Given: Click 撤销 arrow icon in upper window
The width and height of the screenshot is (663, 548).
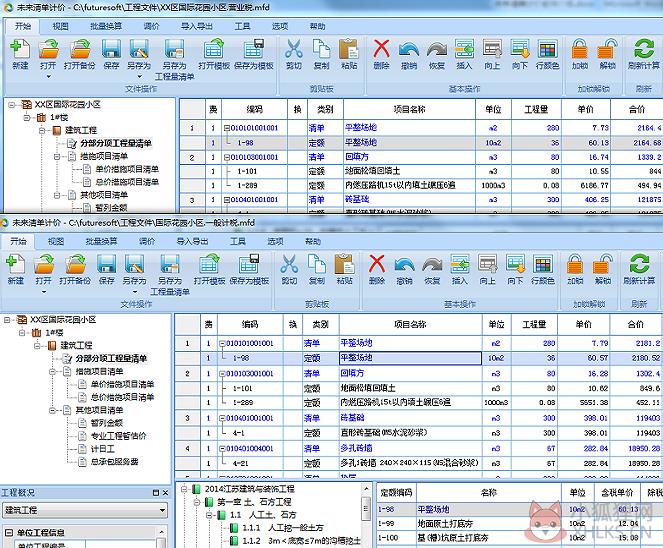Looking at the screenshot, I should [x=409, y=49].
